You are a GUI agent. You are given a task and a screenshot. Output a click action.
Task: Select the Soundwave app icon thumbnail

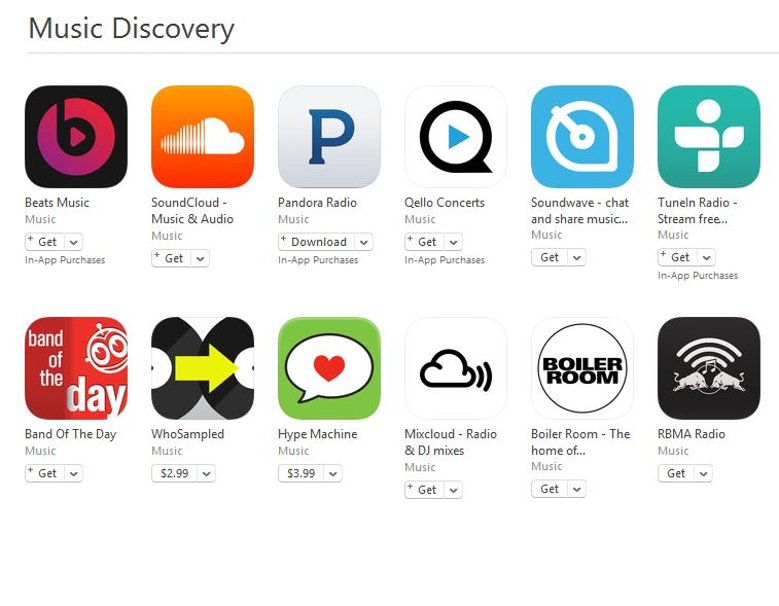point(582,137)
